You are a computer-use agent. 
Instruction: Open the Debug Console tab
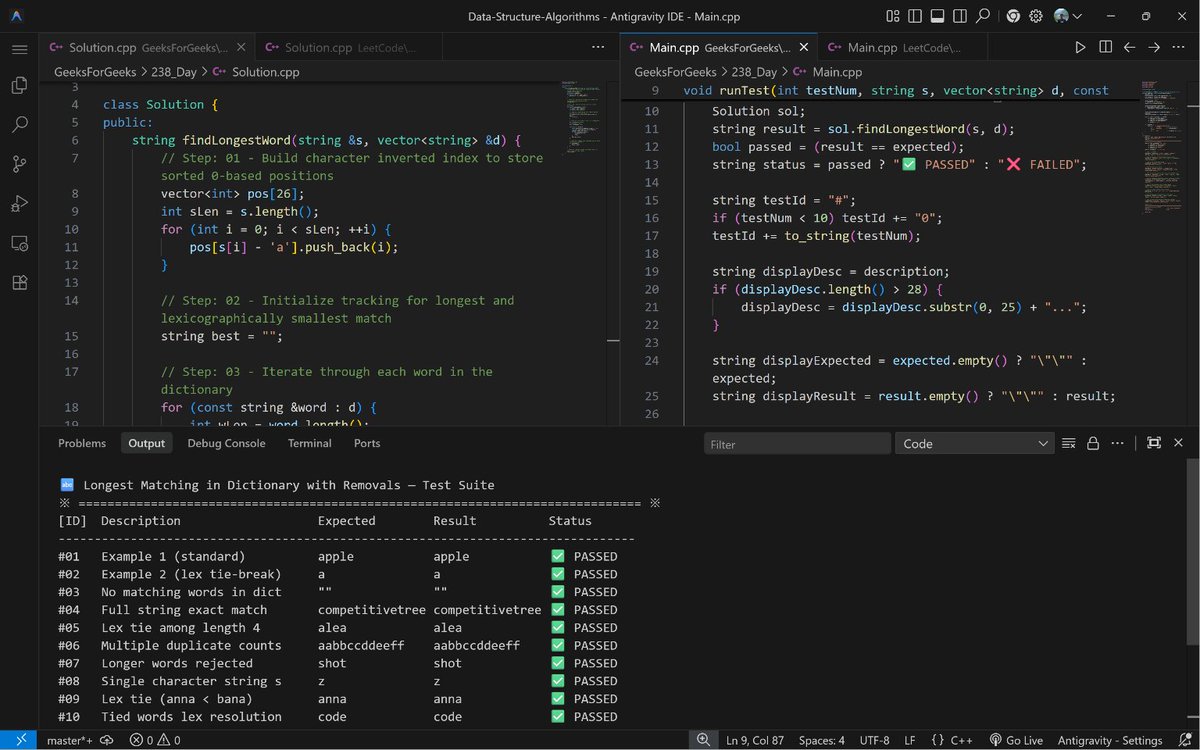pyautogui.click(x=226, y=443)
